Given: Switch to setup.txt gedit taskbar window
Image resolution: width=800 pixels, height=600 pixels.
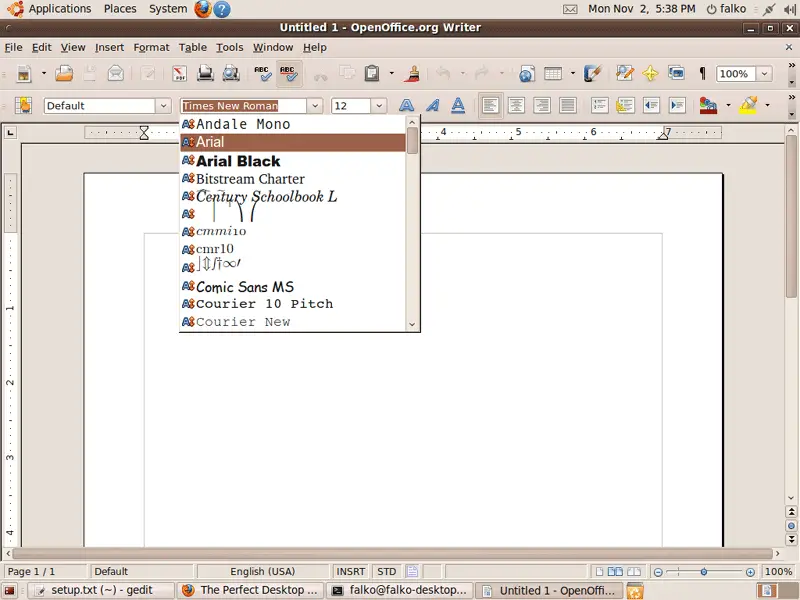Looking at the screenshot, I should [x=101, y=590].
